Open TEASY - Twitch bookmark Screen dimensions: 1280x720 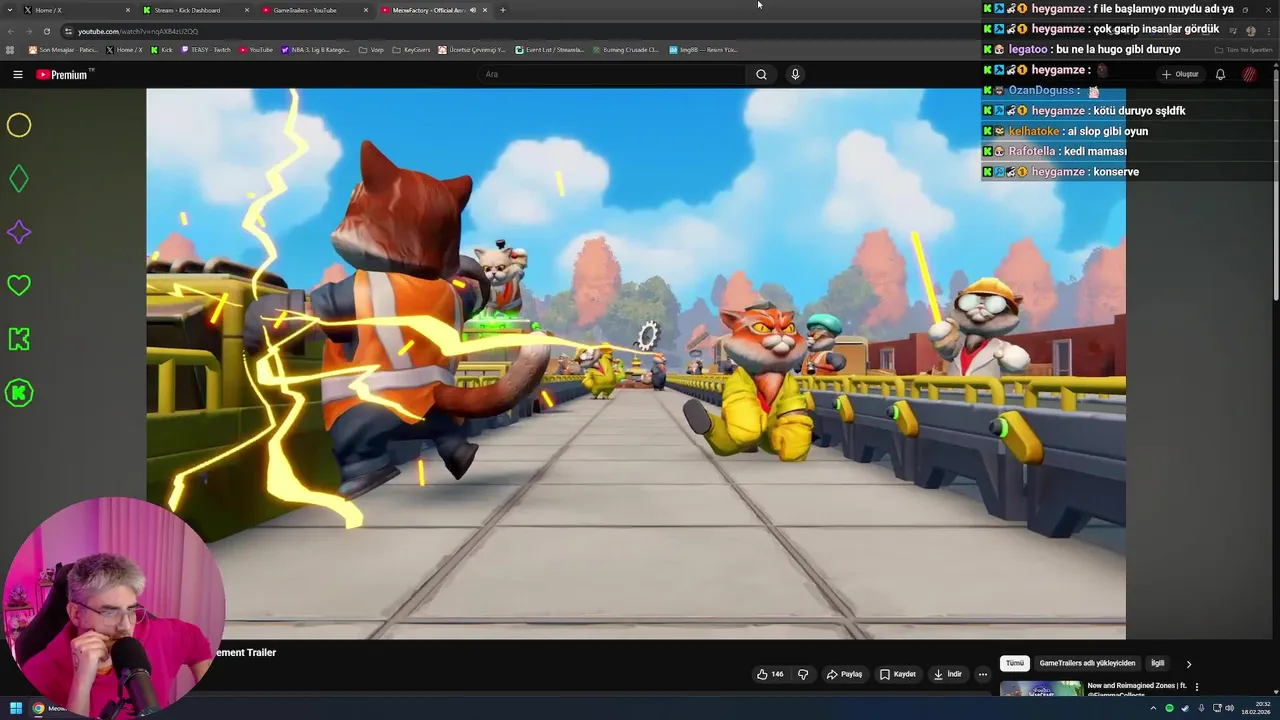pos(206,49)
